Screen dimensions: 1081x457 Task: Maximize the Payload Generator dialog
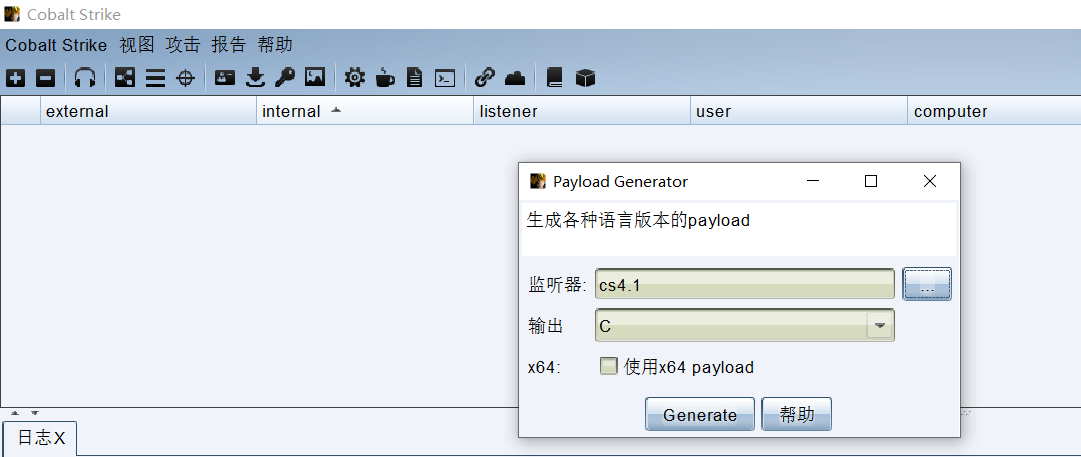(871, 181)
